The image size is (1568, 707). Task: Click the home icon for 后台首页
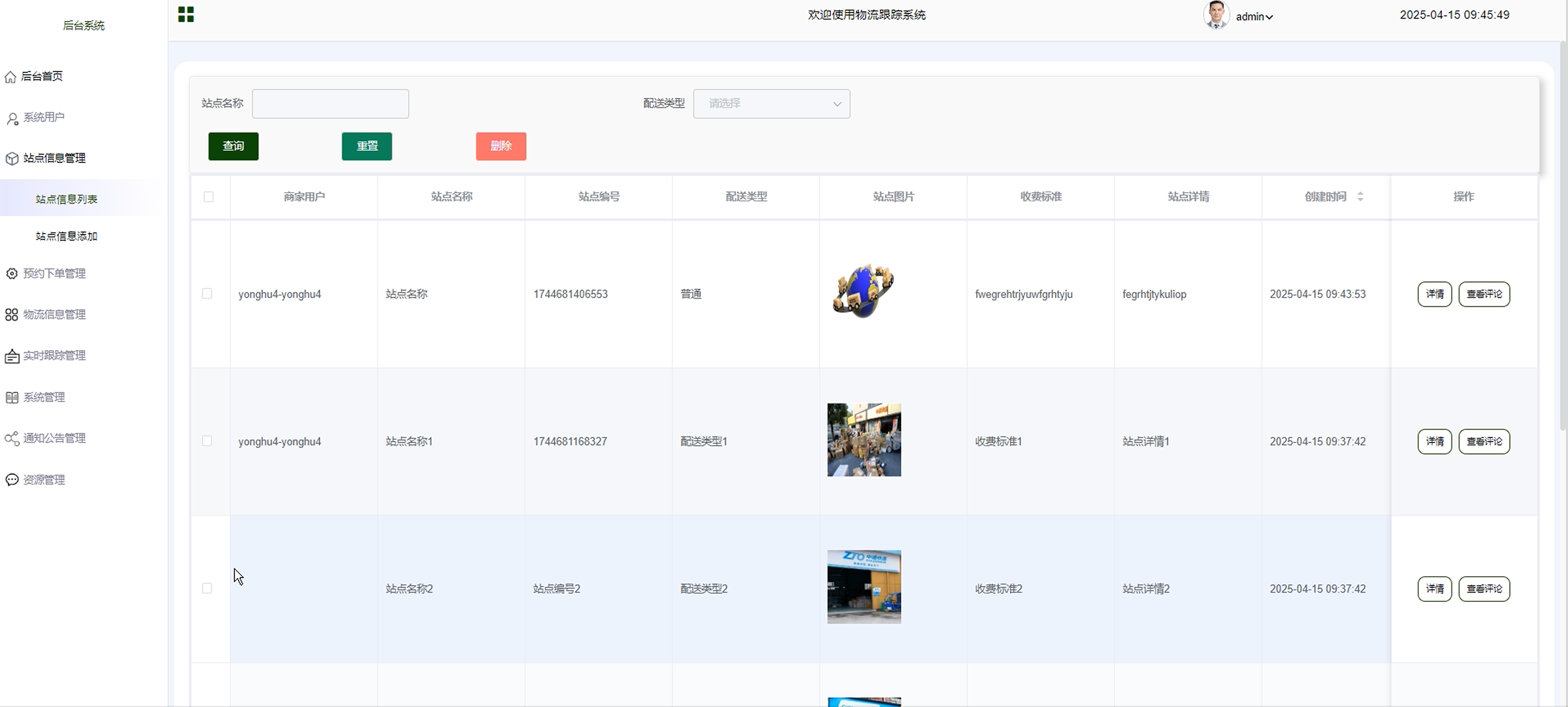tap(10, 77)
